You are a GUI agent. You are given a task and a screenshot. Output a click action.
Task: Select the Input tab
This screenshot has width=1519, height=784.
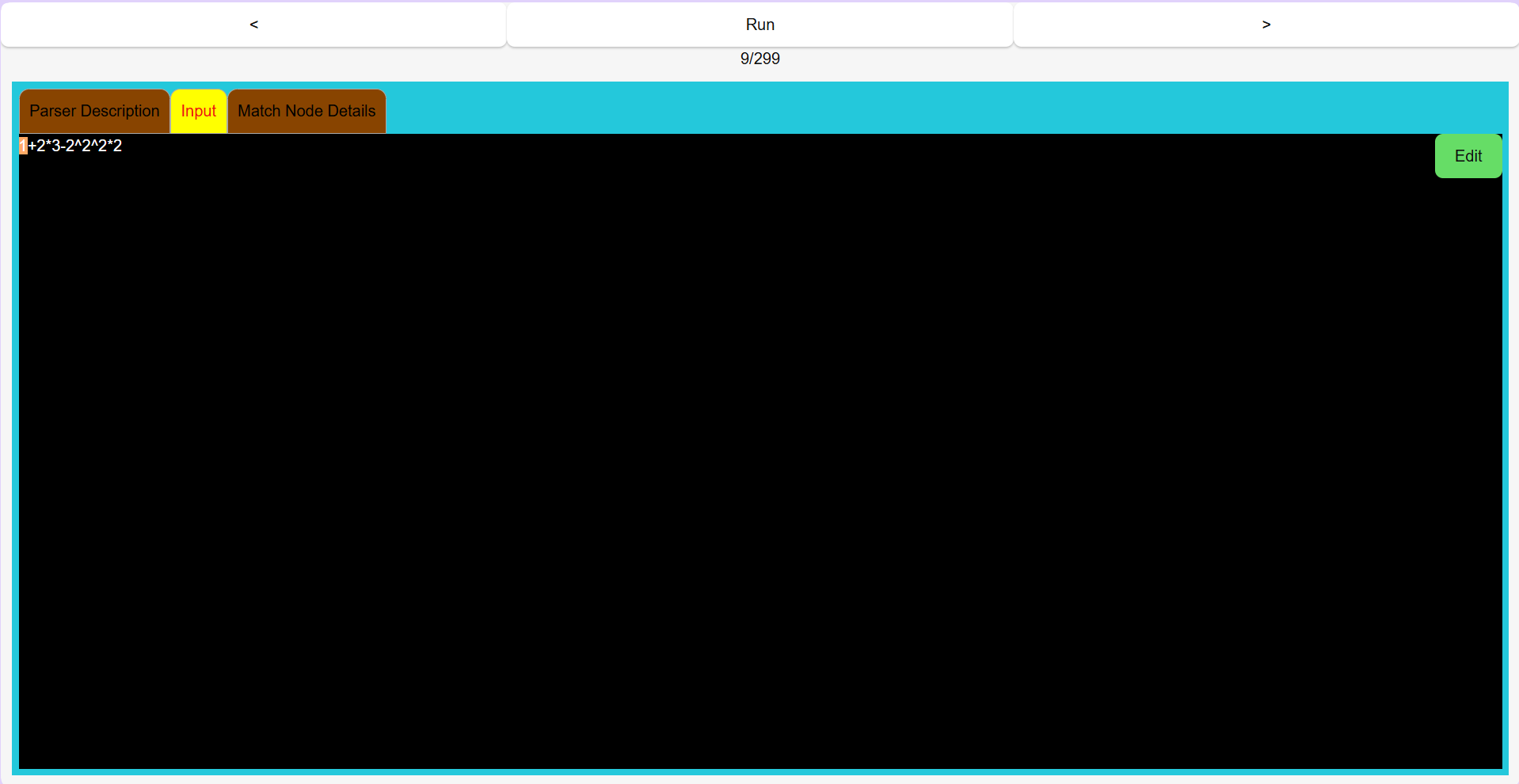[x=198, y=111]
